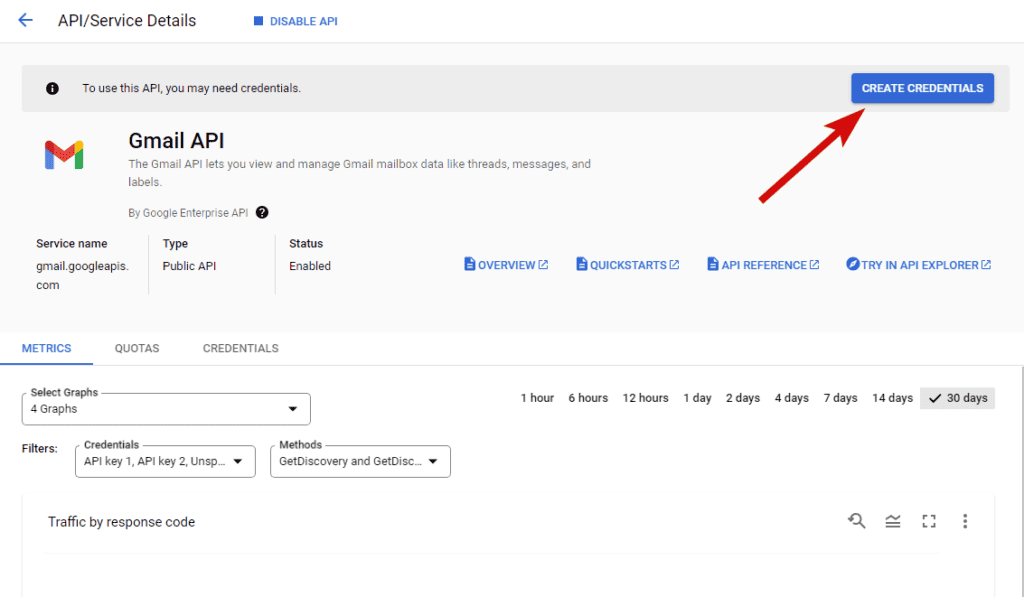The image size is (1024, 597).
Task: Click the Disable API button label
Action: (x=304, y=21)
